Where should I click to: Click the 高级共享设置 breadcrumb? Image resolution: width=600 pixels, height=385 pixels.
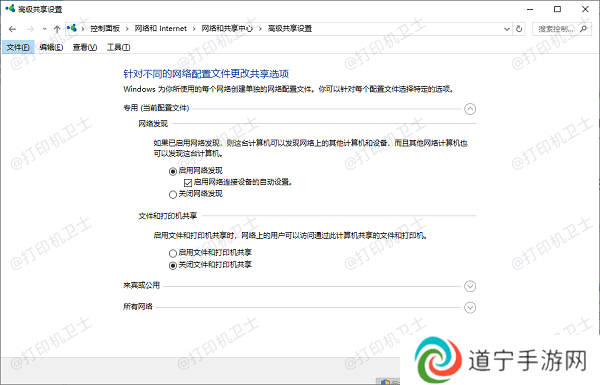click(290, 29)
